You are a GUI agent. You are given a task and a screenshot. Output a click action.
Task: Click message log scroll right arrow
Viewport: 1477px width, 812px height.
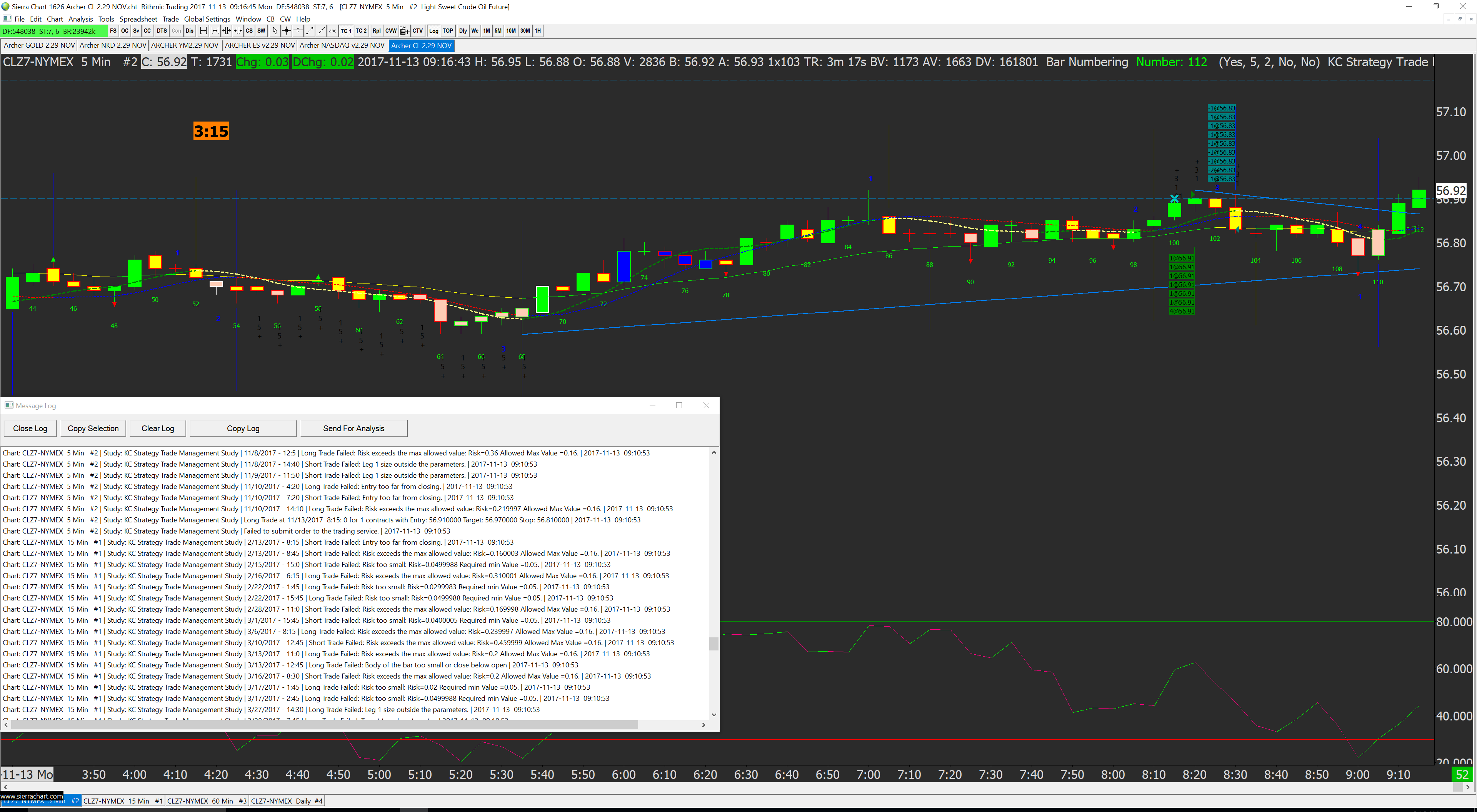click(x=703, y=725)
